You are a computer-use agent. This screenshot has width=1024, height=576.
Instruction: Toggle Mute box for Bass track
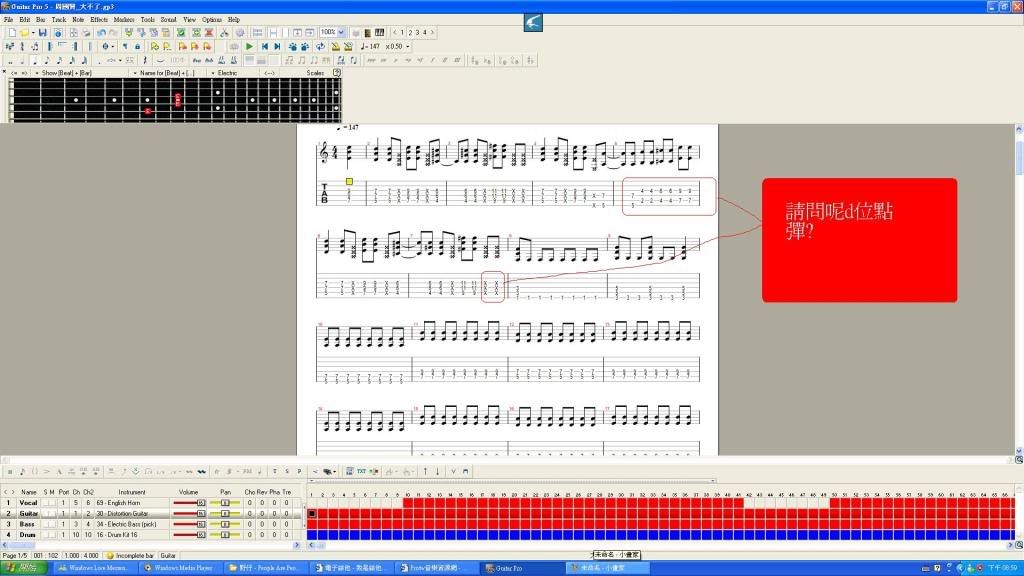tap(52, 524)
